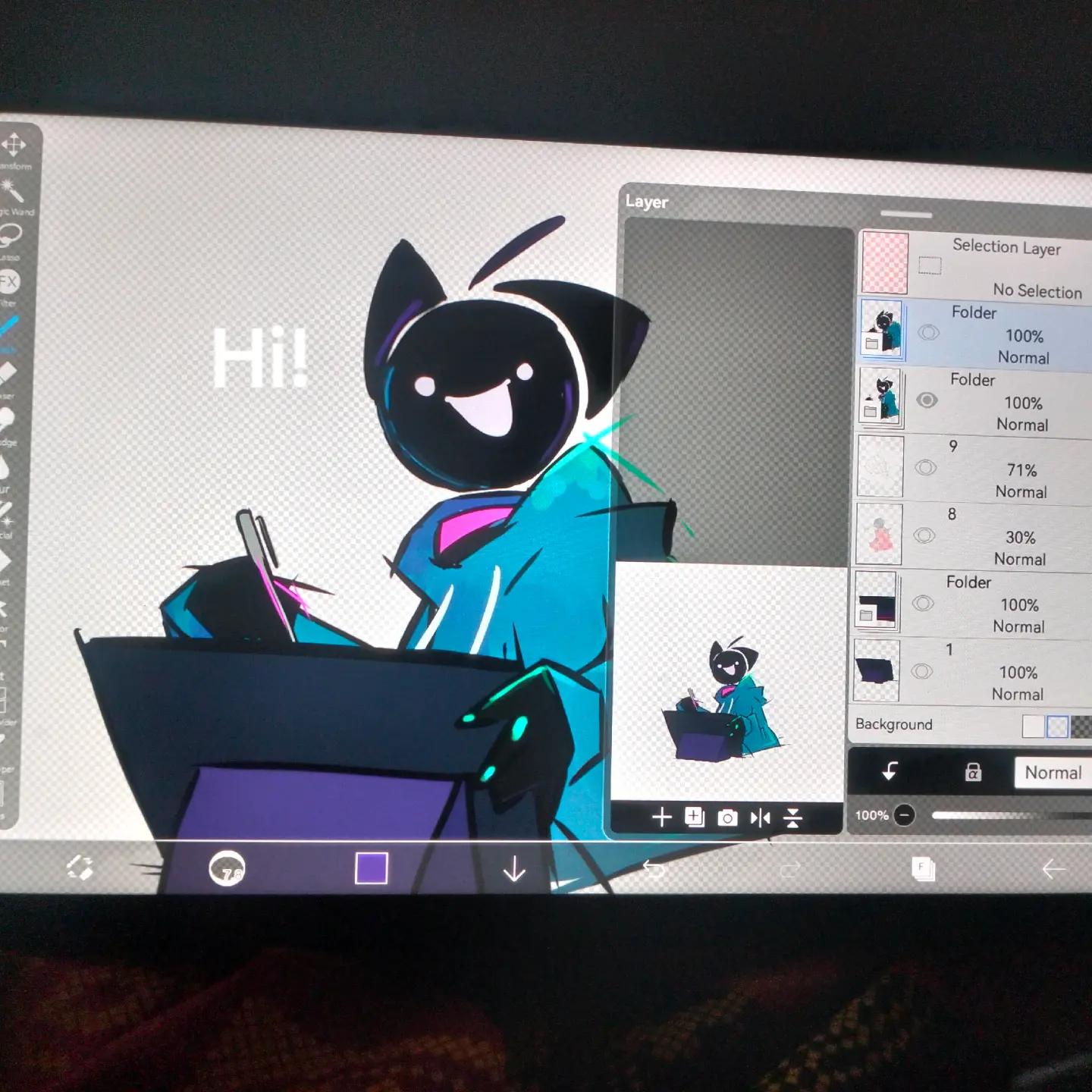
Task: Toggle visibility of Folder above layer 1
Action: [x=922, y=603]
